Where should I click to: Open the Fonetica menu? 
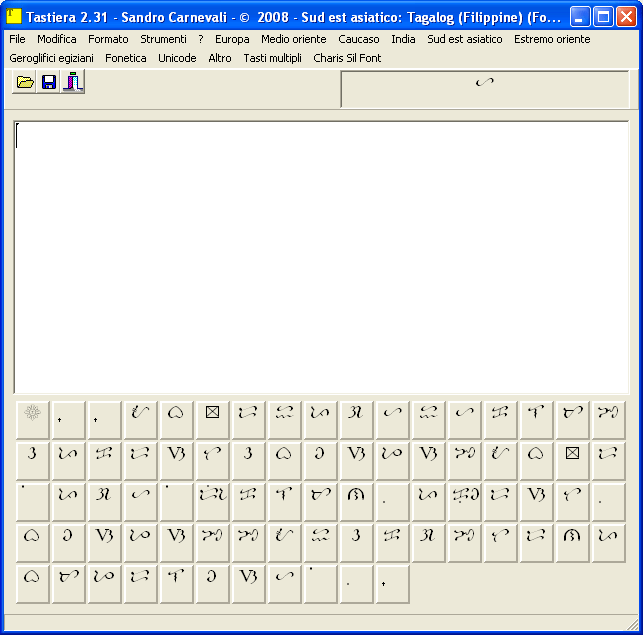coord(125,58)
